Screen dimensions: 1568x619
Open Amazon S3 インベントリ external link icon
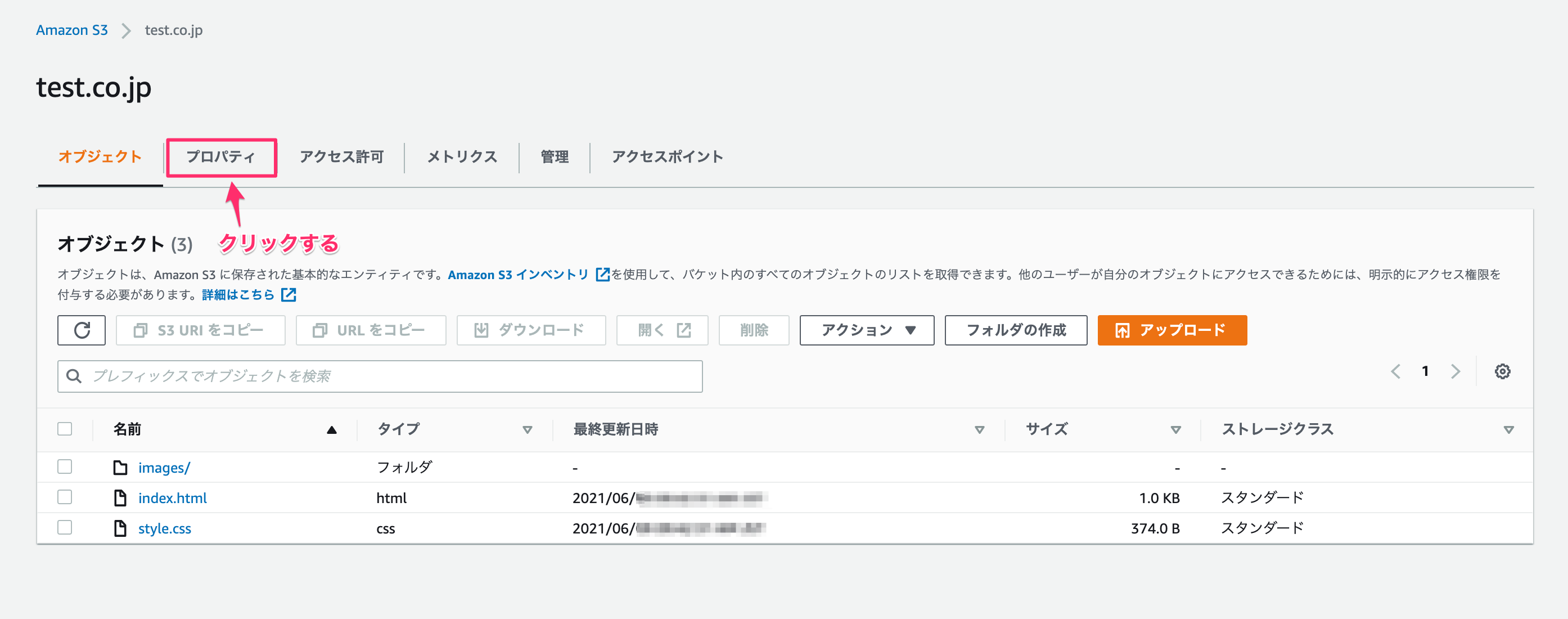pos(601,275)
